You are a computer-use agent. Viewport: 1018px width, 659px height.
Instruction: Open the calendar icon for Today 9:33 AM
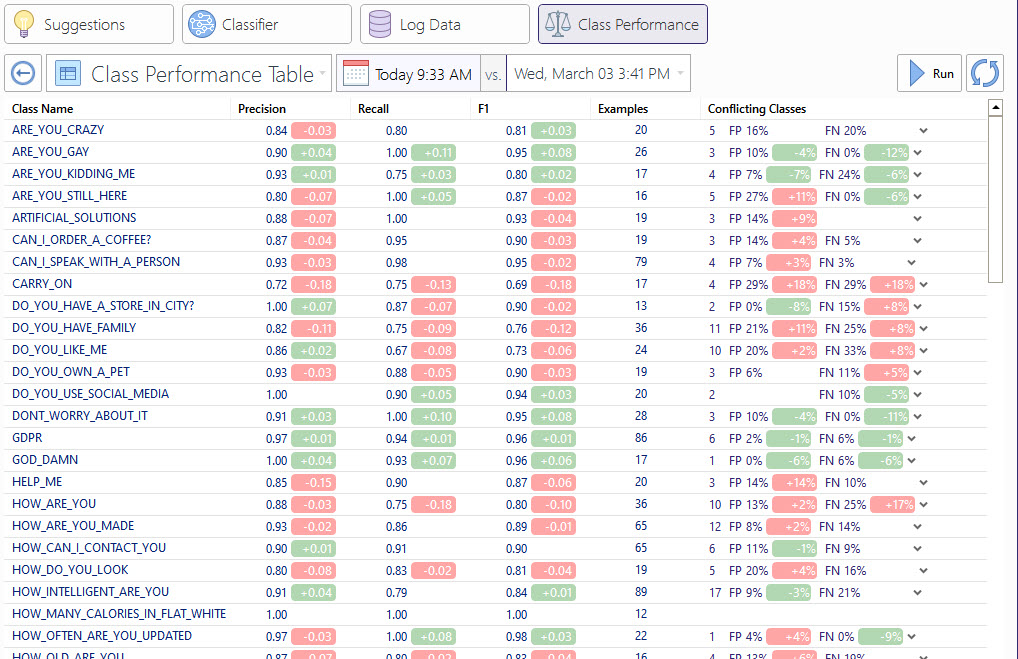click(356, 72)
